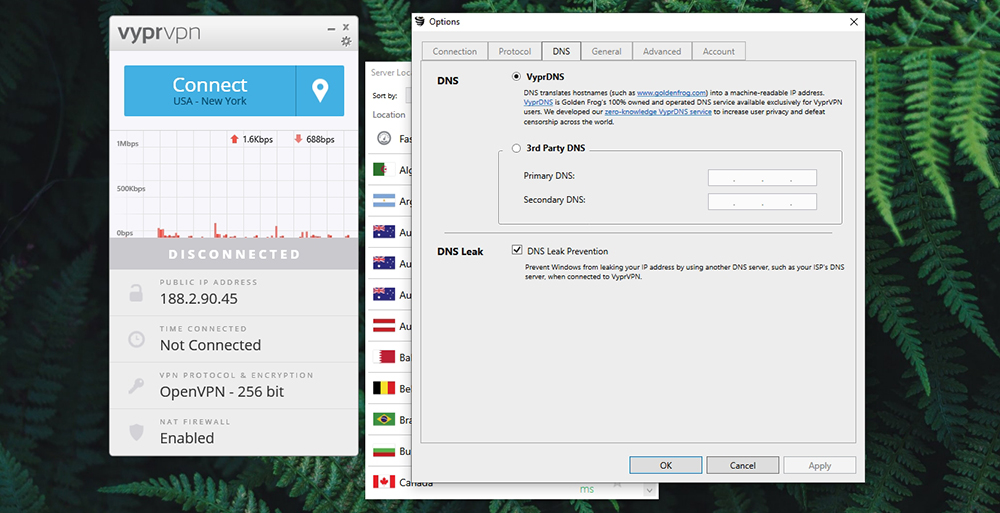This screenshot has width=1000, height=513.
Task: Open the General tab
Action: tap(607, 52)
